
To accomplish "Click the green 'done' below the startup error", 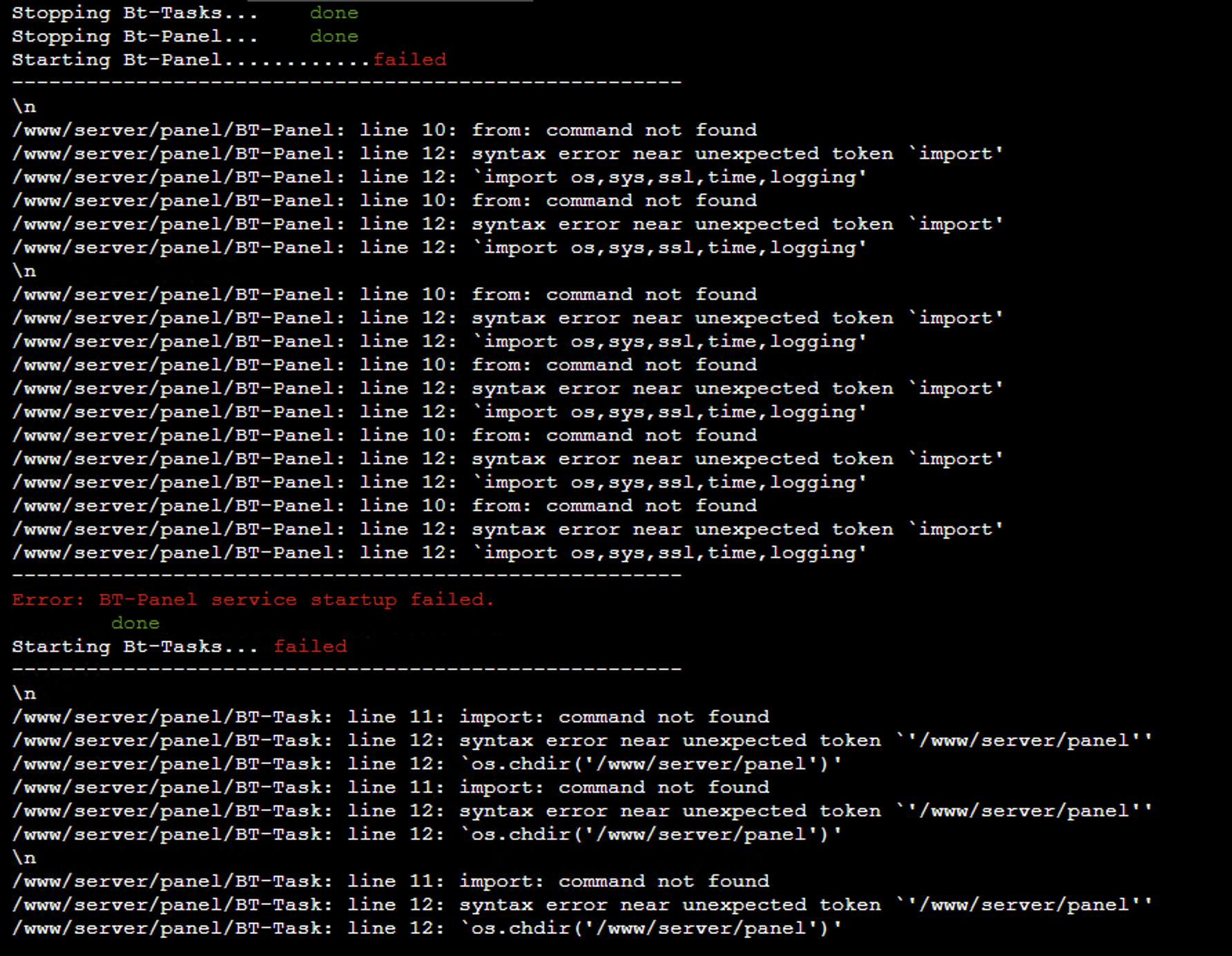I will 135,623.
